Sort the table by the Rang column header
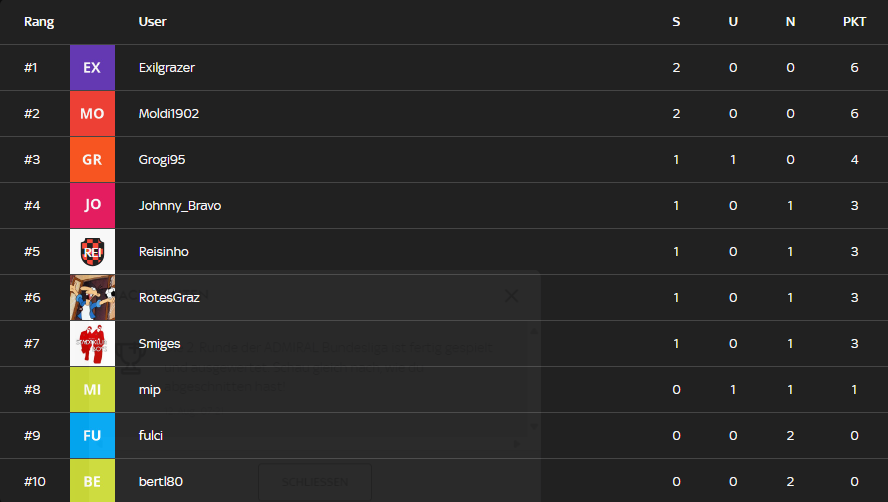Image resolution: width=888 pixels, height=502 pixels. (39, 22)
